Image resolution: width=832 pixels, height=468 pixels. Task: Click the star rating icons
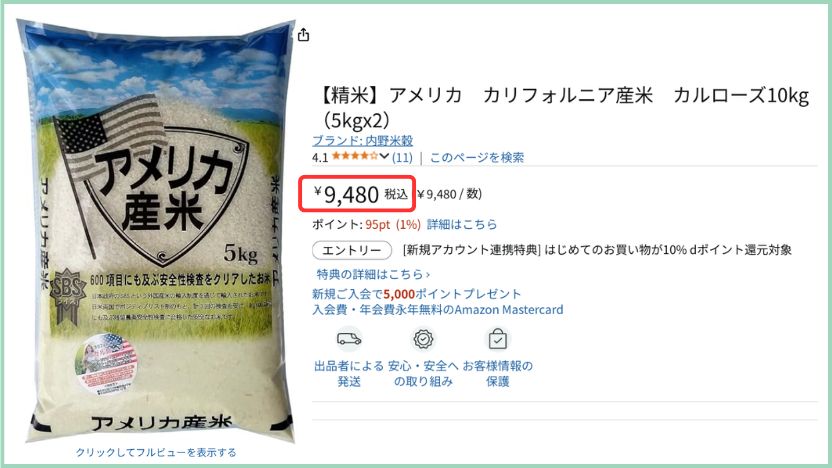(x=355, y=157)
